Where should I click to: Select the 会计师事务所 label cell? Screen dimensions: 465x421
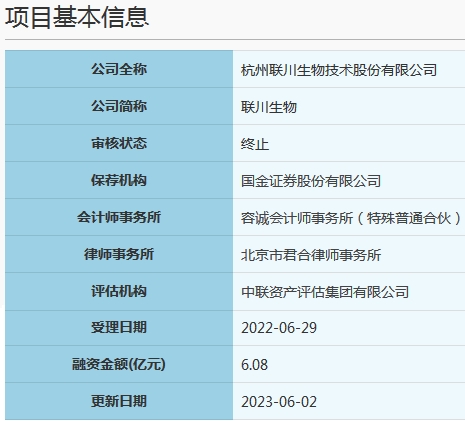coord(119,217)
